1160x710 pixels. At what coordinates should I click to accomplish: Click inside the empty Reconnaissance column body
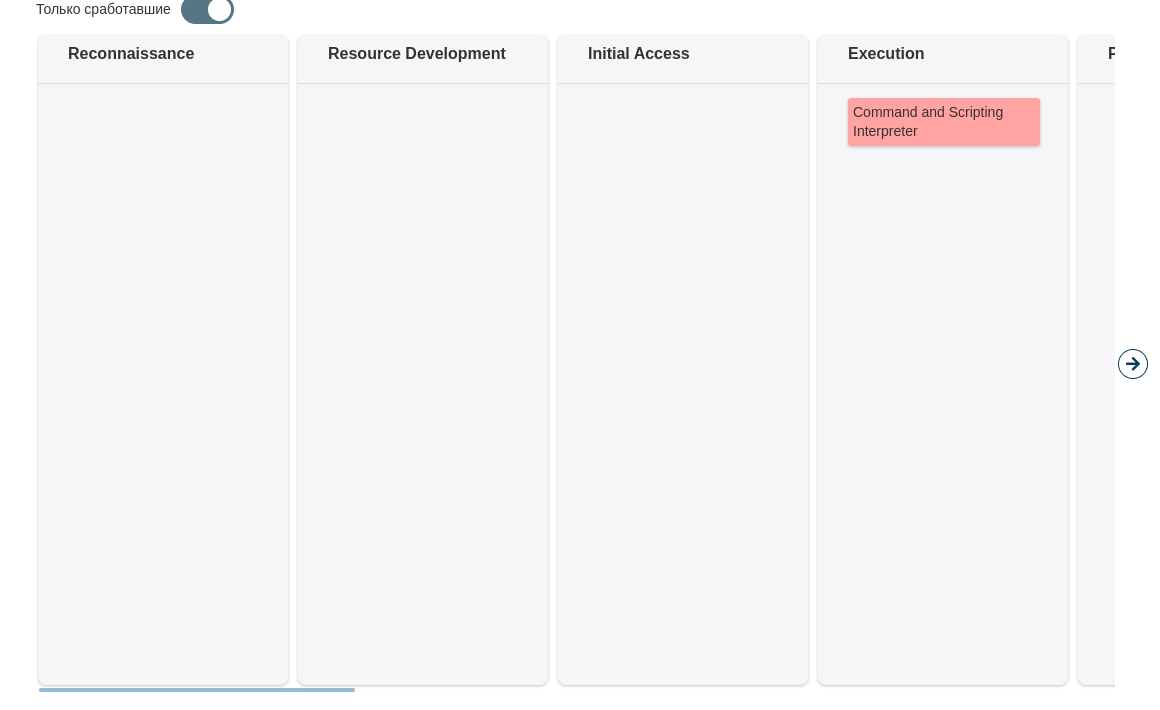click(x=163, y=380)
